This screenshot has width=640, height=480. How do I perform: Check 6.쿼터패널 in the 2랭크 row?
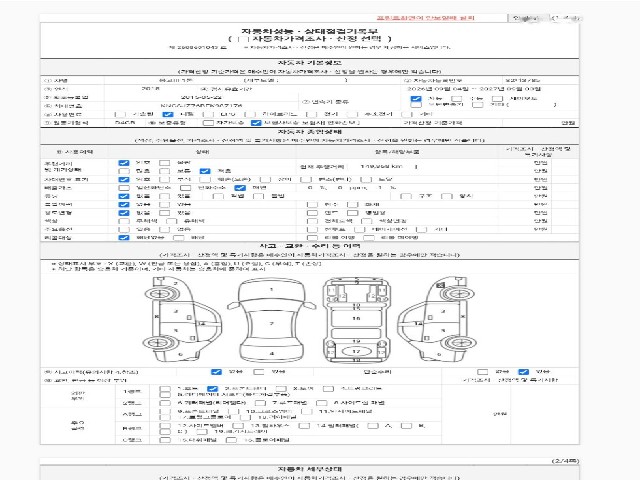point(165,403)
